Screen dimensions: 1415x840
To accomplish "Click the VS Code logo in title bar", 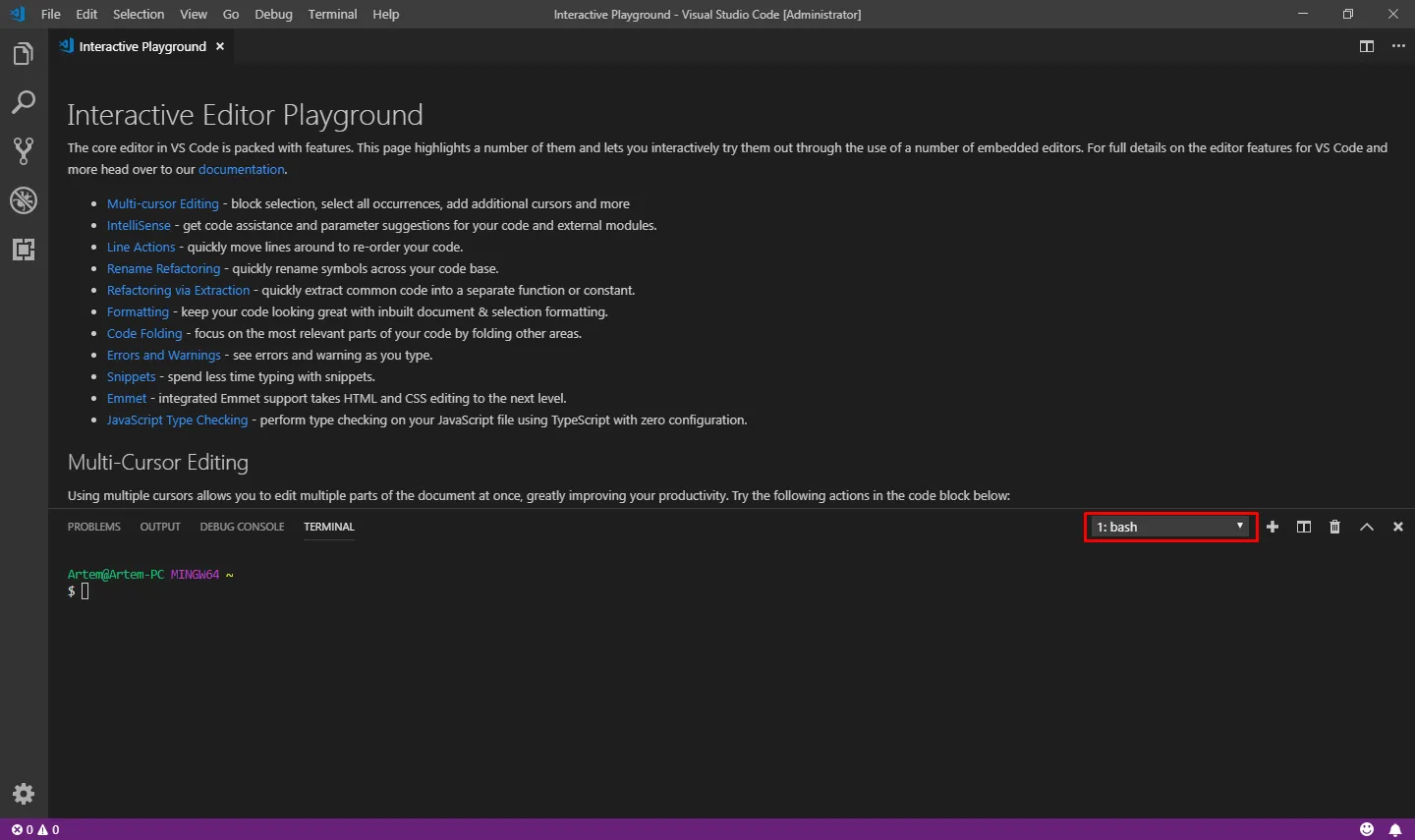I will click(17, 15).
